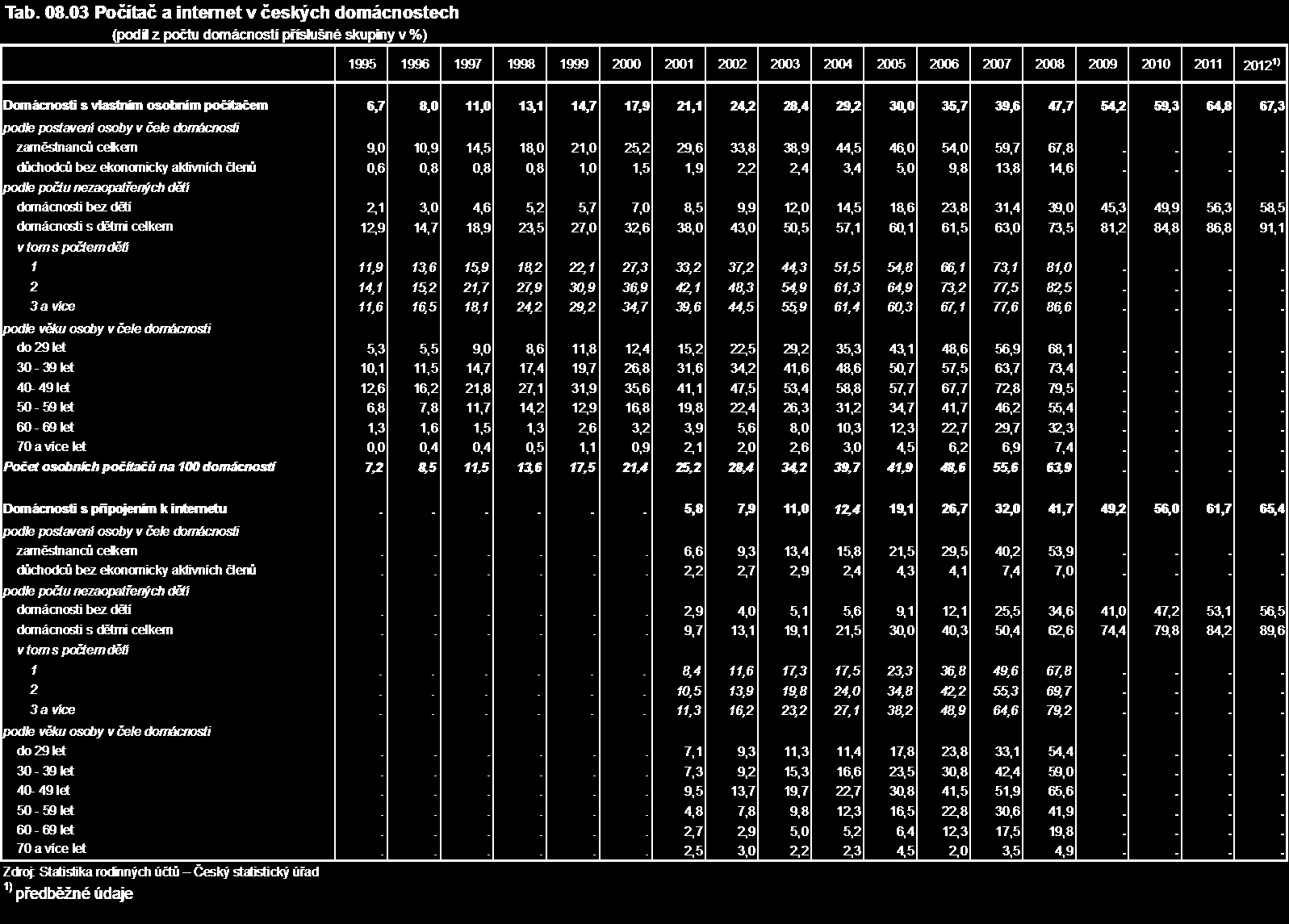Click the 2012 column header with footnote mark

click(1261, 65)
